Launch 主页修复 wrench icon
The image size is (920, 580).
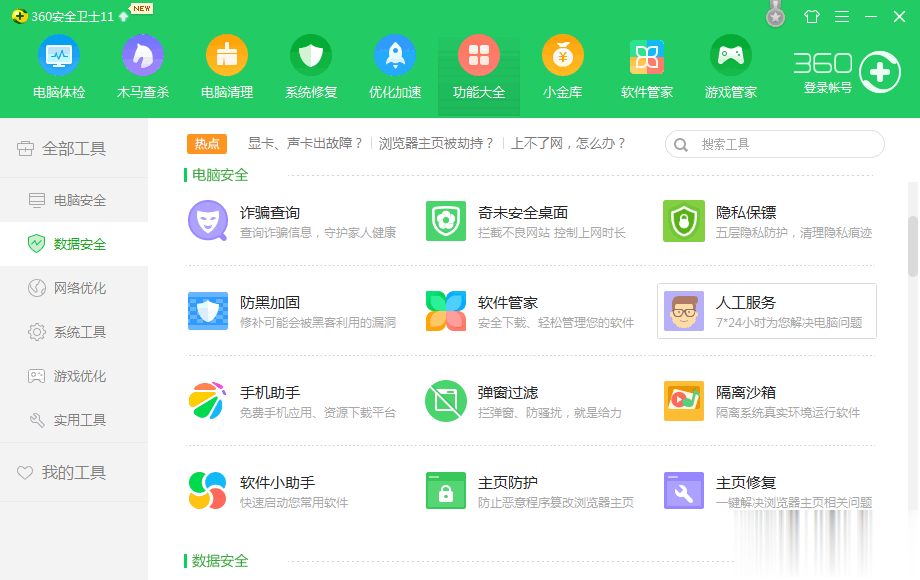(684, 490)
